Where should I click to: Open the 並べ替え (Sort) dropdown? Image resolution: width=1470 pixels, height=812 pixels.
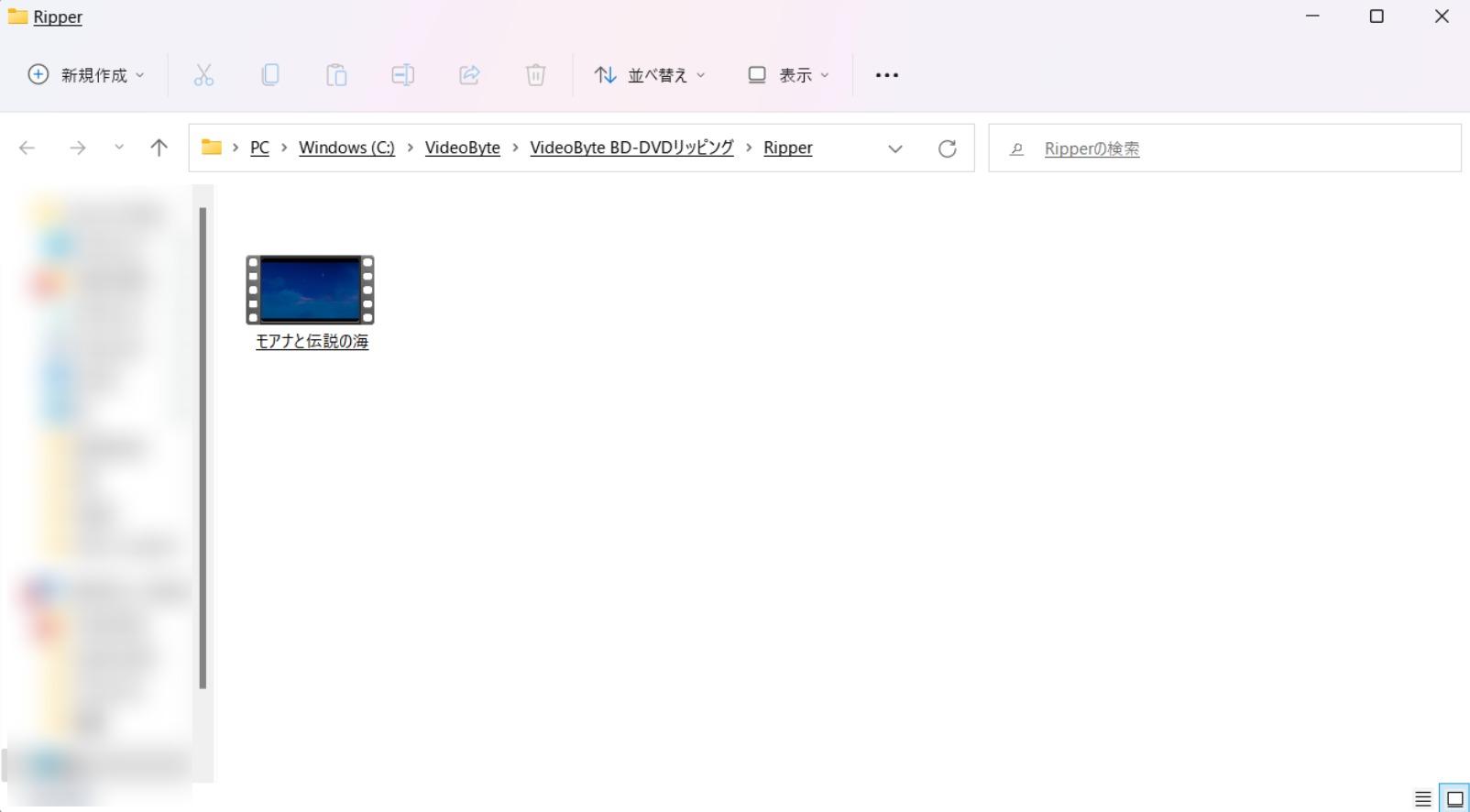[x=650, y=75]
